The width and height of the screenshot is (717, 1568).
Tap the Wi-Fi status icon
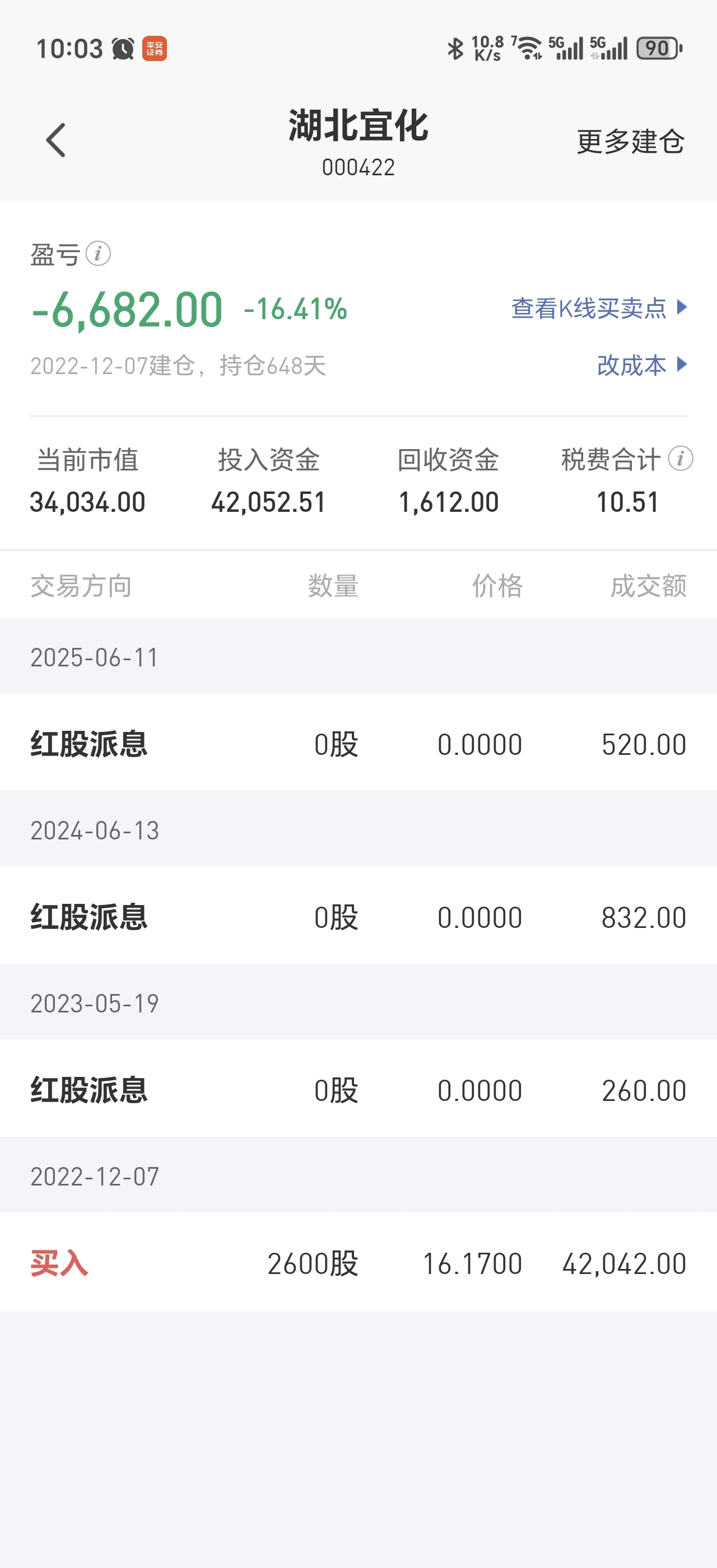[x=528, y=48]
